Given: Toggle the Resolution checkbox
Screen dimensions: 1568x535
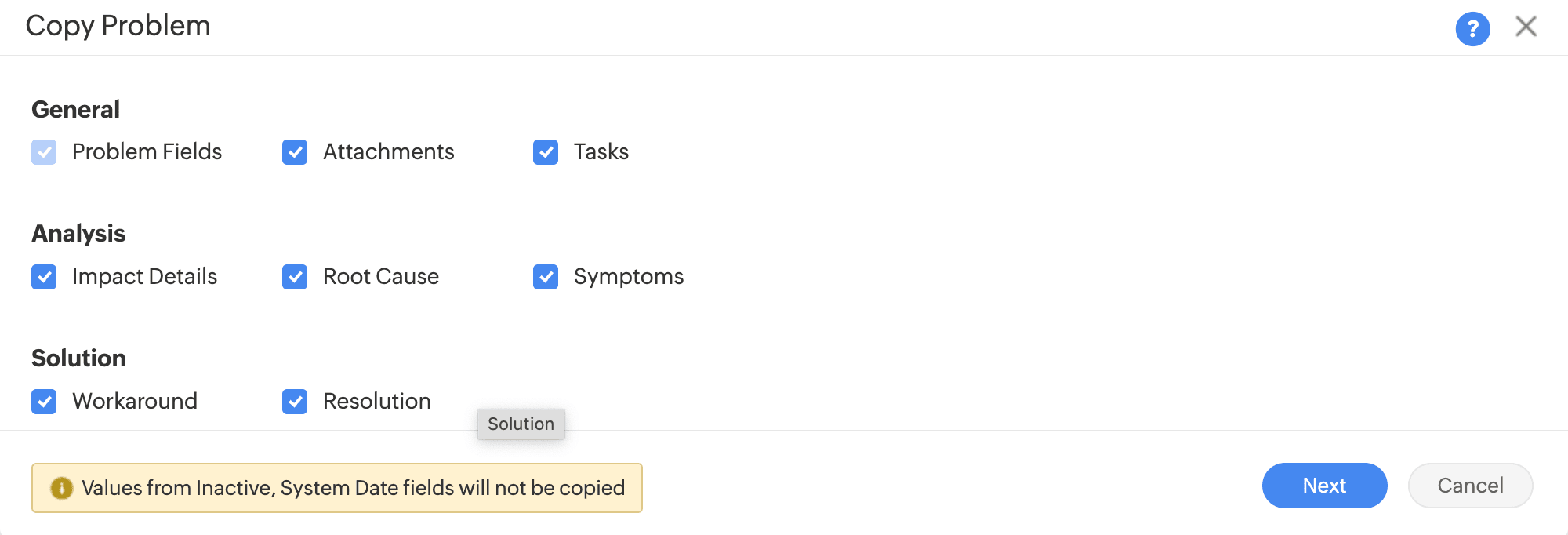Looking at the screenshot, I should click(x=295, y=402).
